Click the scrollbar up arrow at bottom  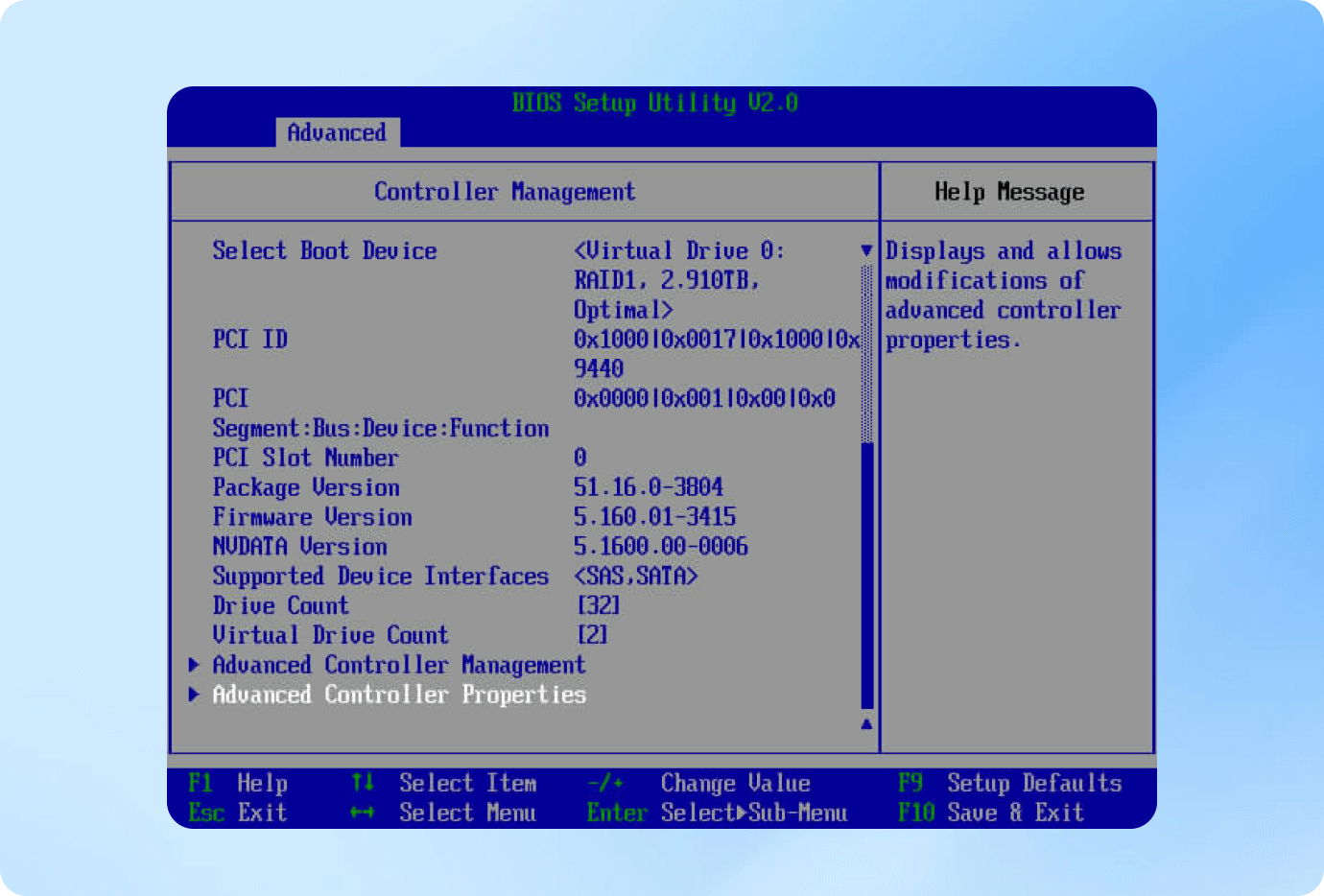tap(866, 724)
